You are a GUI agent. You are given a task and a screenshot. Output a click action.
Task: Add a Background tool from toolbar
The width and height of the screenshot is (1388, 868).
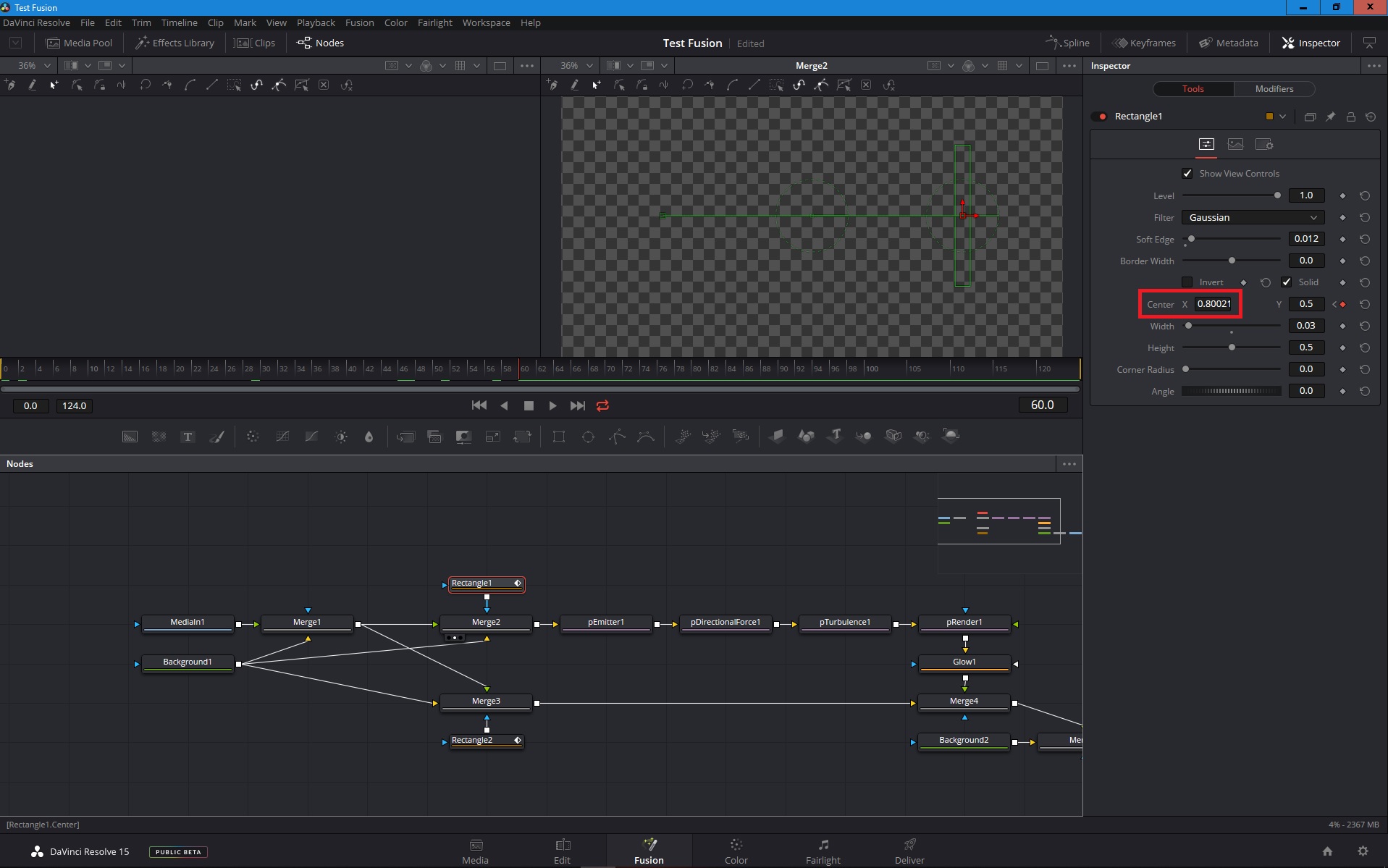point(130,437)
